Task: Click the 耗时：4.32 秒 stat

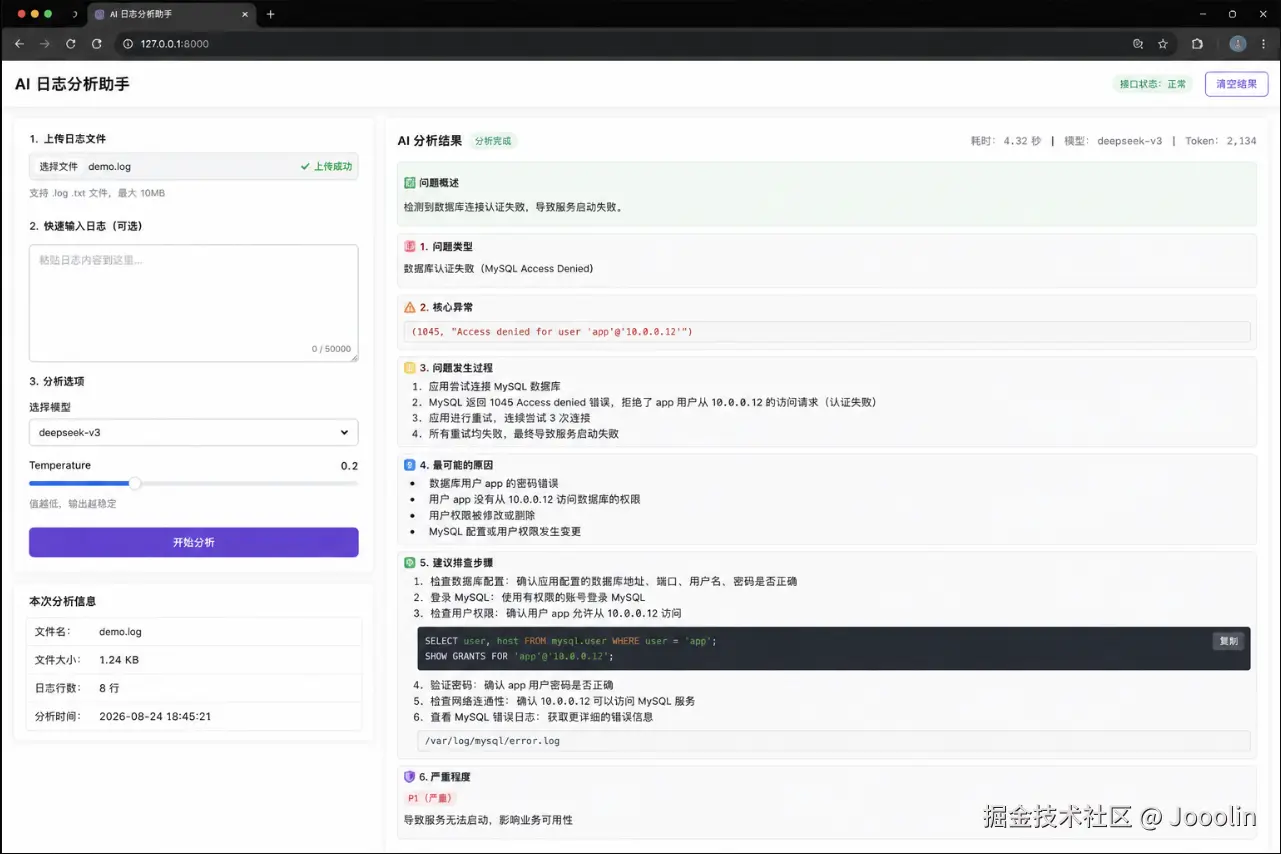Action: [x=1006, y=141]
